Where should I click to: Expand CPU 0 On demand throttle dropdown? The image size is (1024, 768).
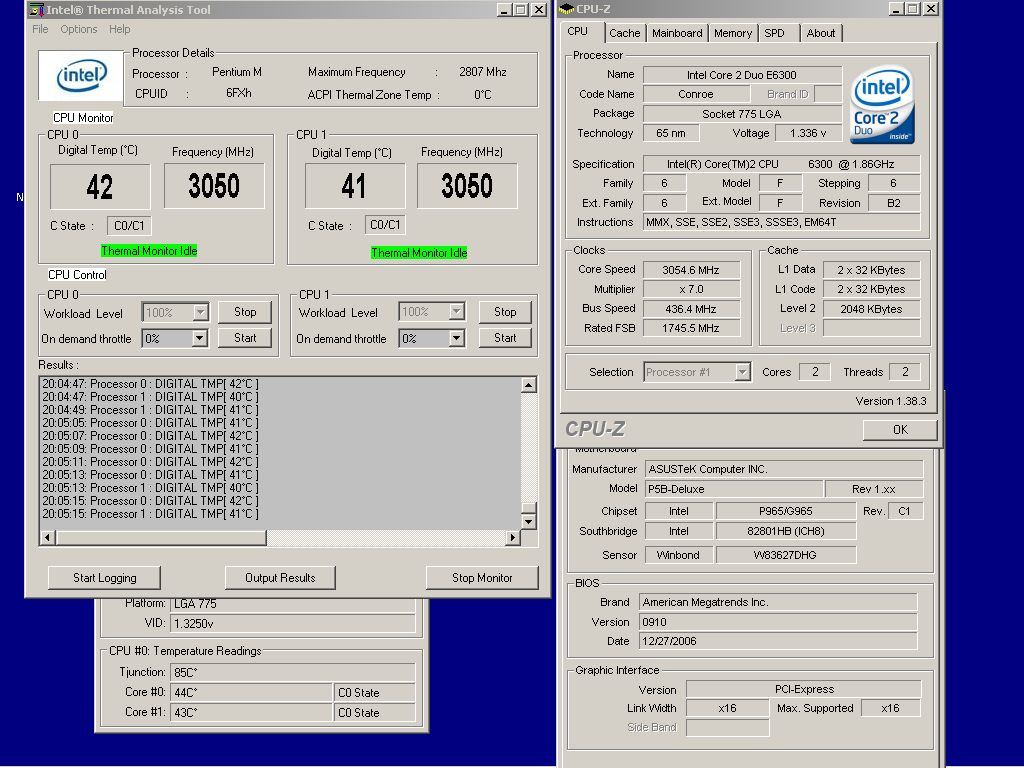199,338
